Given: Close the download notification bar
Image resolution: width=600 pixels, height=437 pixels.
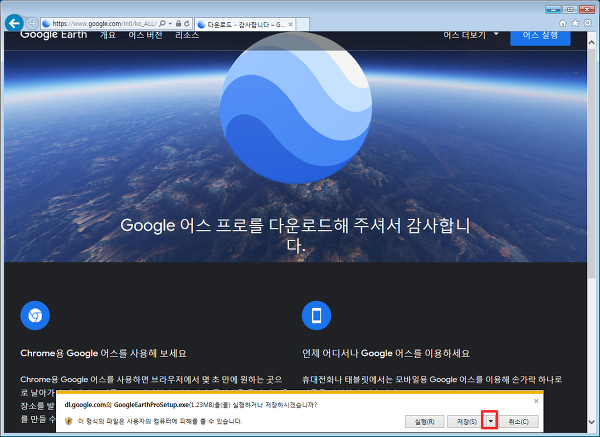Looking at the screenshot, I should point(536,401).
